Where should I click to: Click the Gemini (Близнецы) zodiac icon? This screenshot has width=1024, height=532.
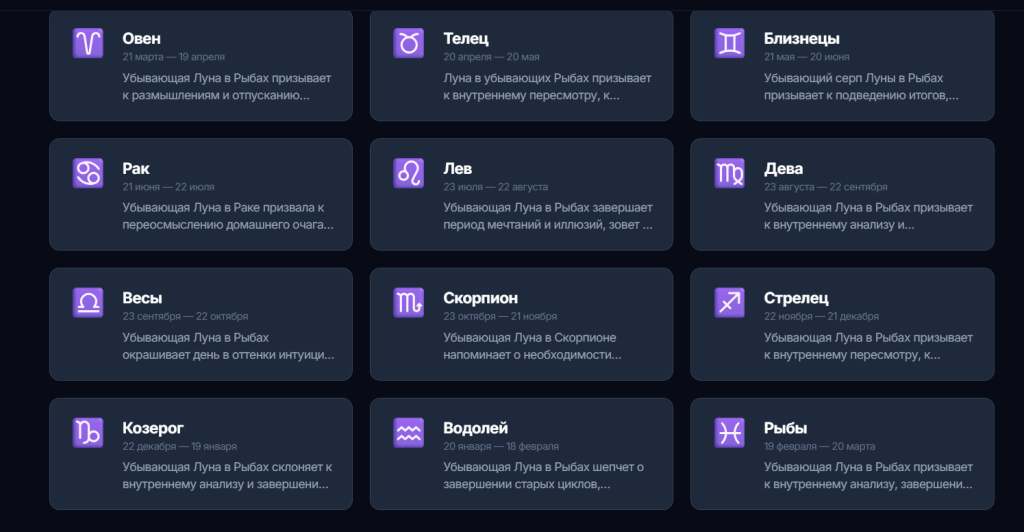(729, 43)
